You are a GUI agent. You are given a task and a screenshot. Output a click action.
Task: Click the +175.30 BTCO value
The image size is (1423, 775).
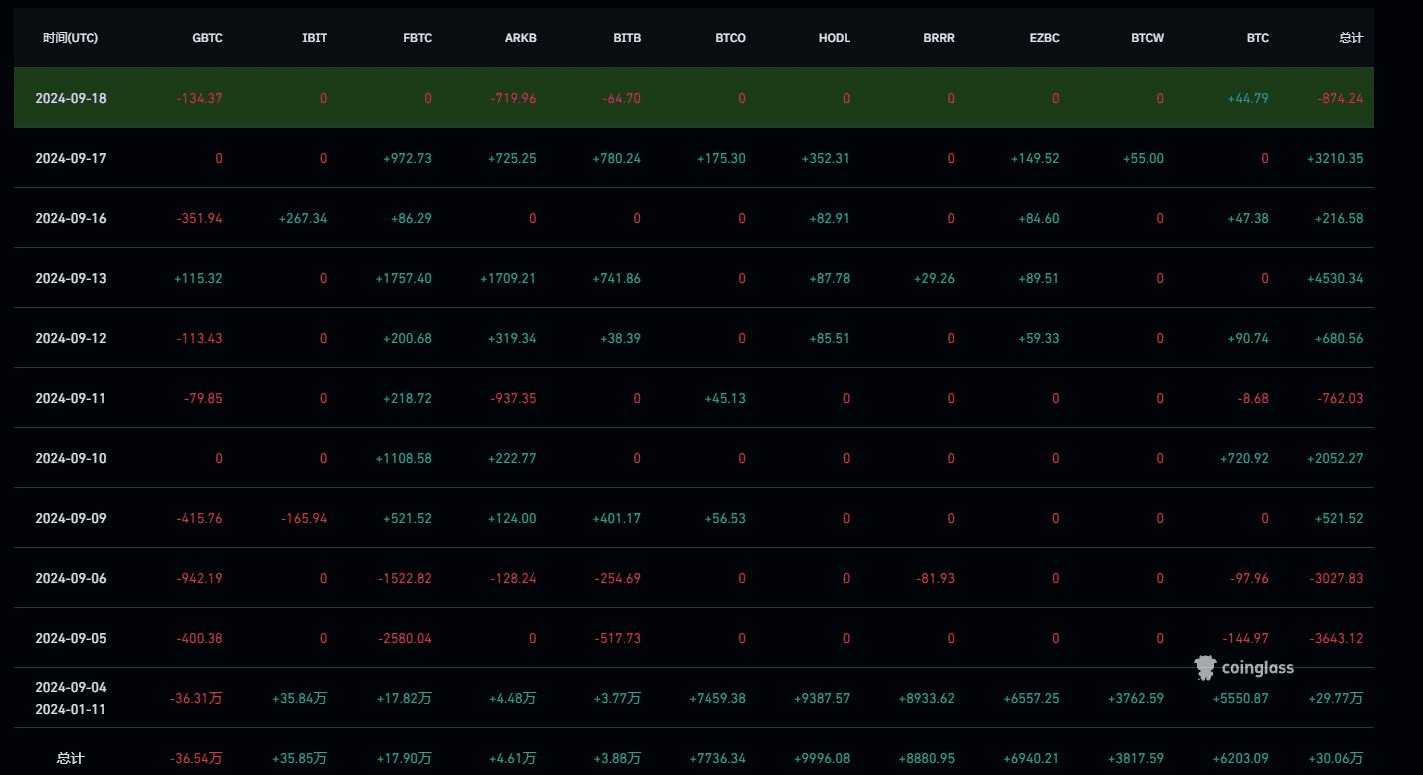point(722,158)
